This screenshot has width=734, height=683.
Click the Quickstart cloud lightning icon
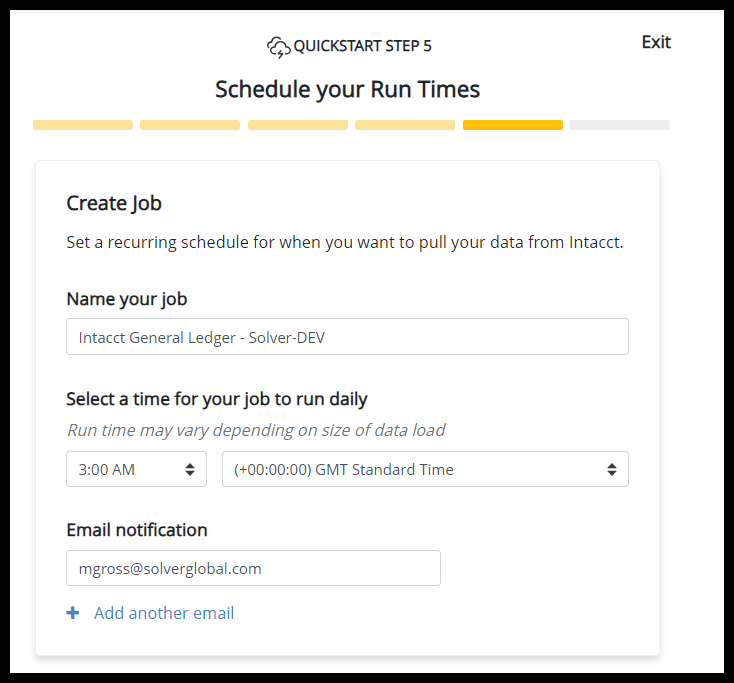click(277, 47)
